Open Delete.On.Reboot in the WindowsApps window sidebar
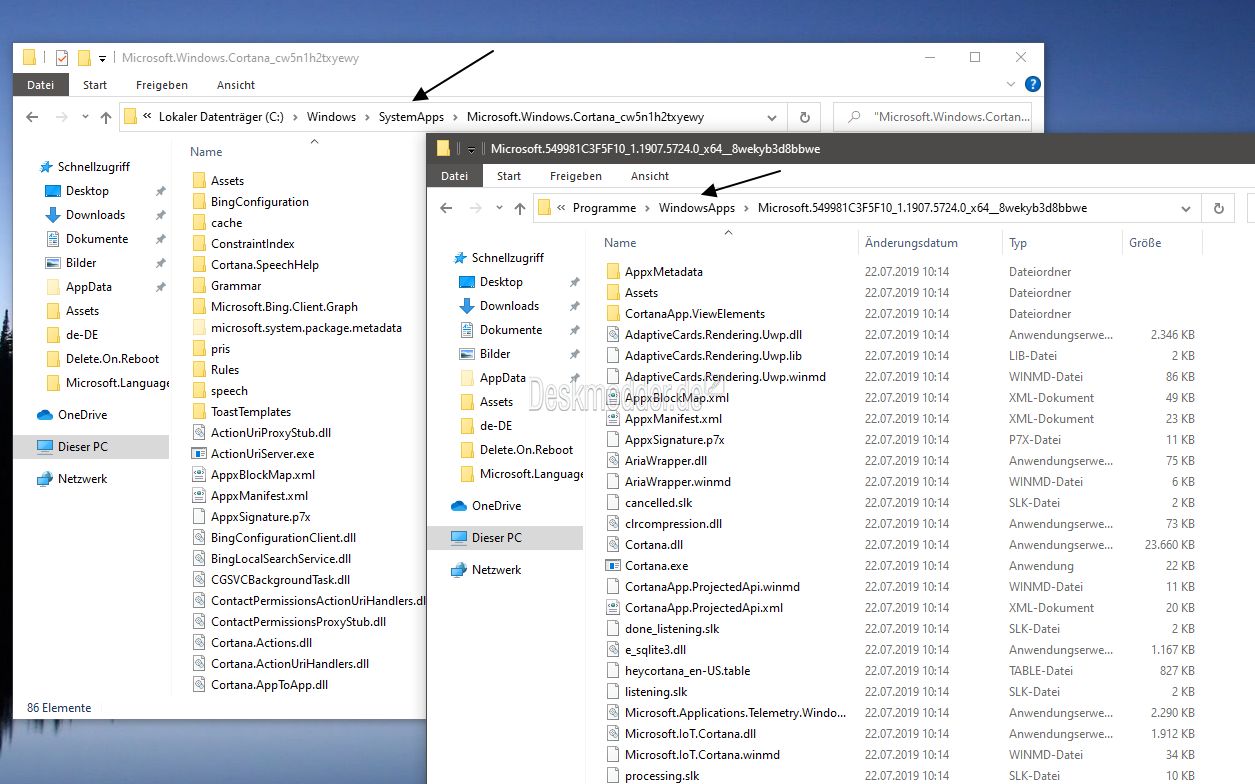This screenshot has width=1255, height=784. point(526,450)
